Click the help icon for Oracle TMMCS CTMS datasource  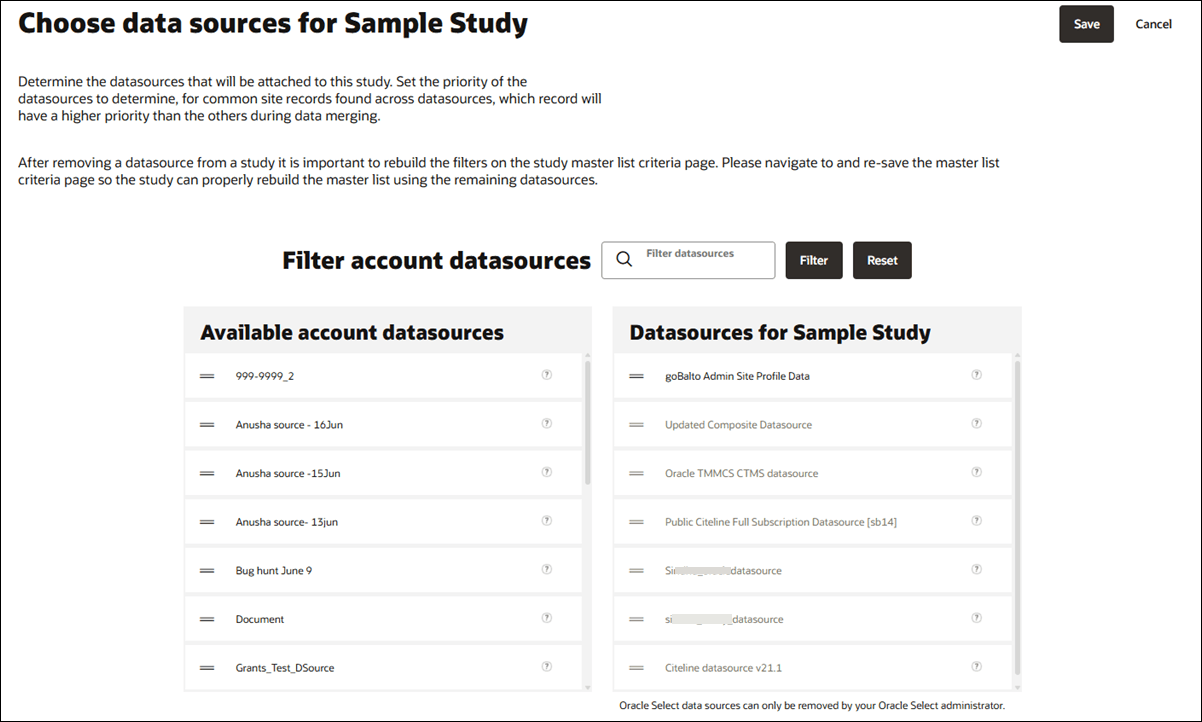(x=976, y=471)
